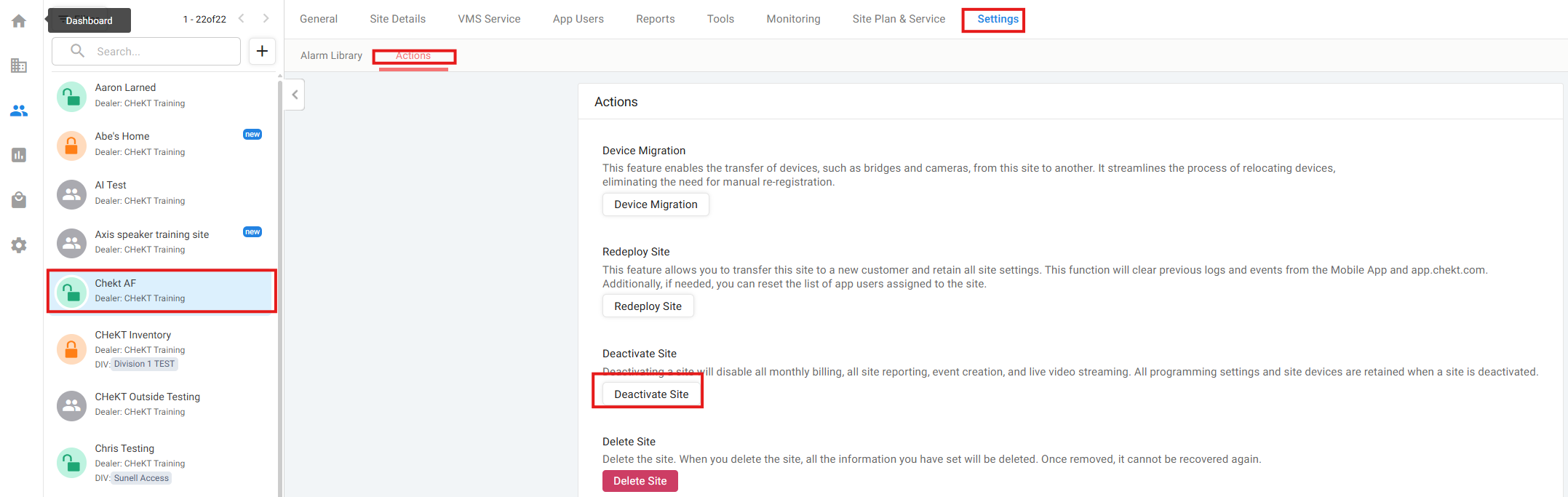Open the Monitoring tab
Screen dimensions: 1568x497
(793, 19)
